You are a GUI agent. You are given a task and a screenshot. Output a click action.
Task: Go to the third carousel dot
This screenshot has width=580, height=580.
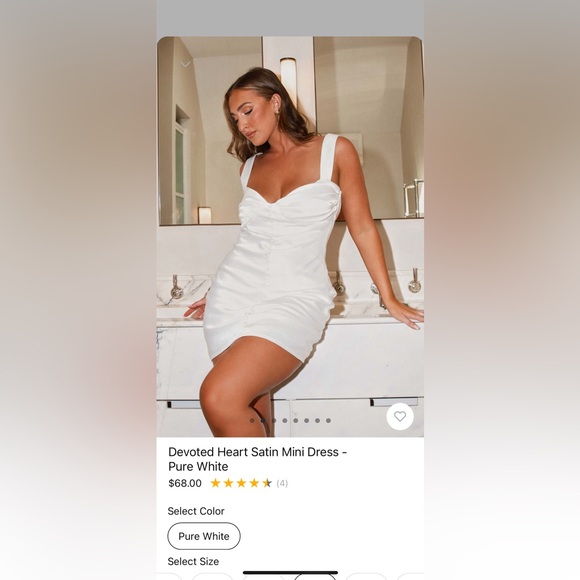click(x=274, y=421)
